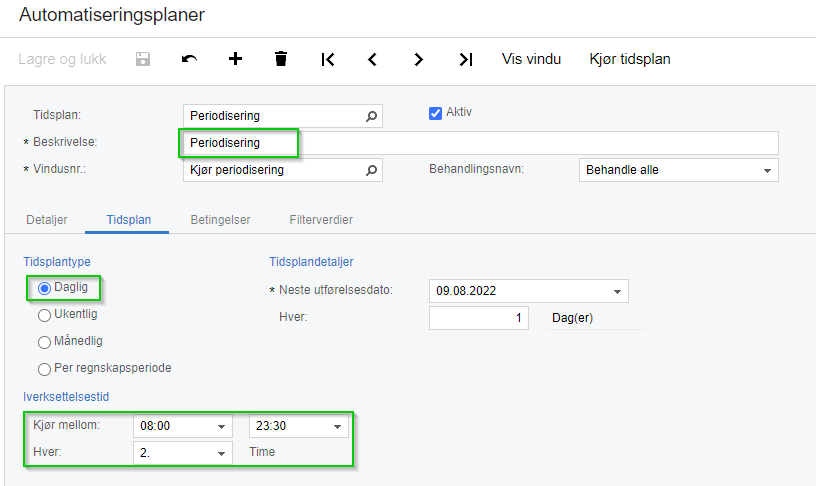816x486 pixels.
Task: Click the Tidsplantype section heading
Action: [57, 262]
